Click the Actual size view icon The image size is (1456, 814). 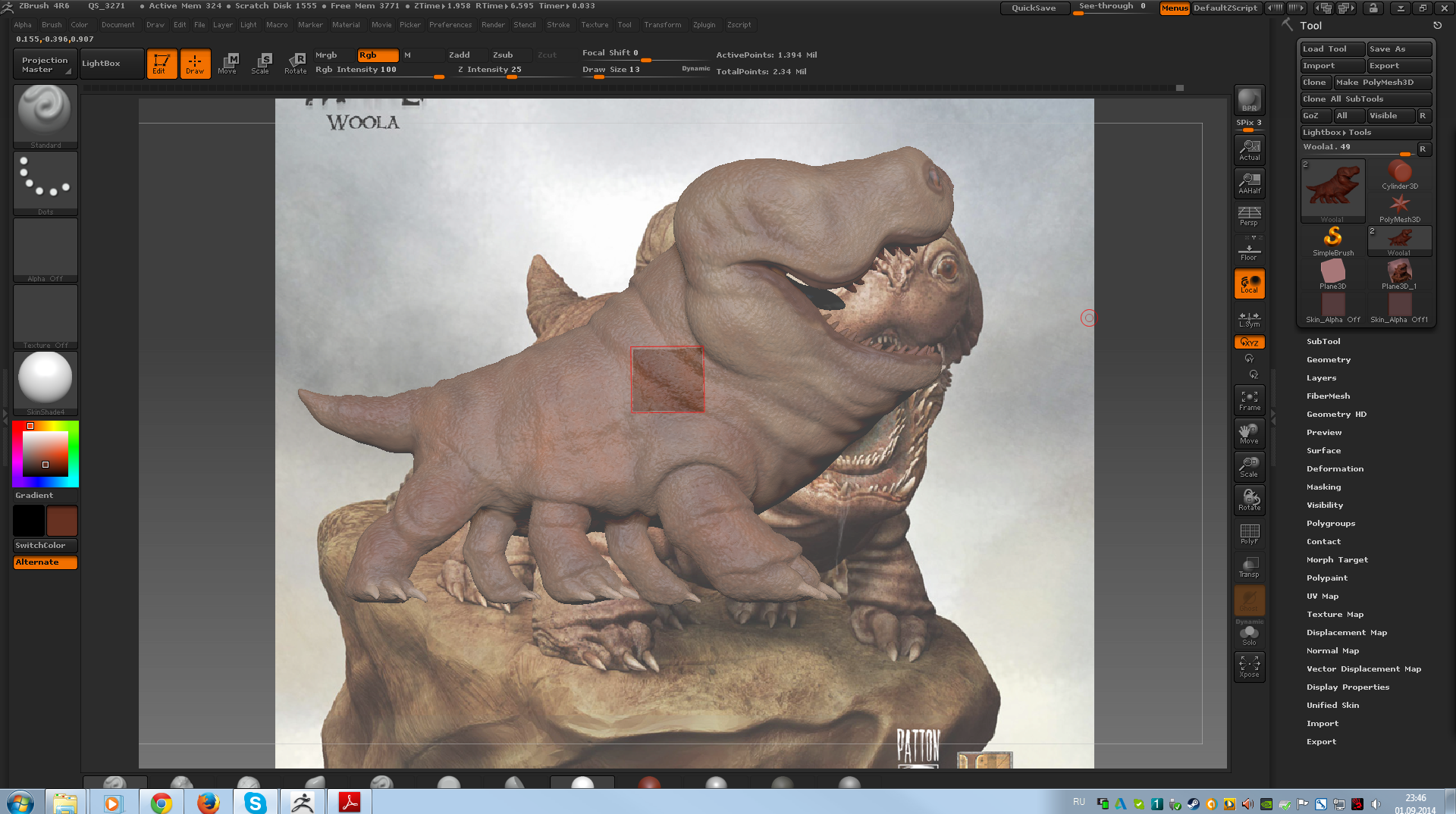pos(1249,149)
